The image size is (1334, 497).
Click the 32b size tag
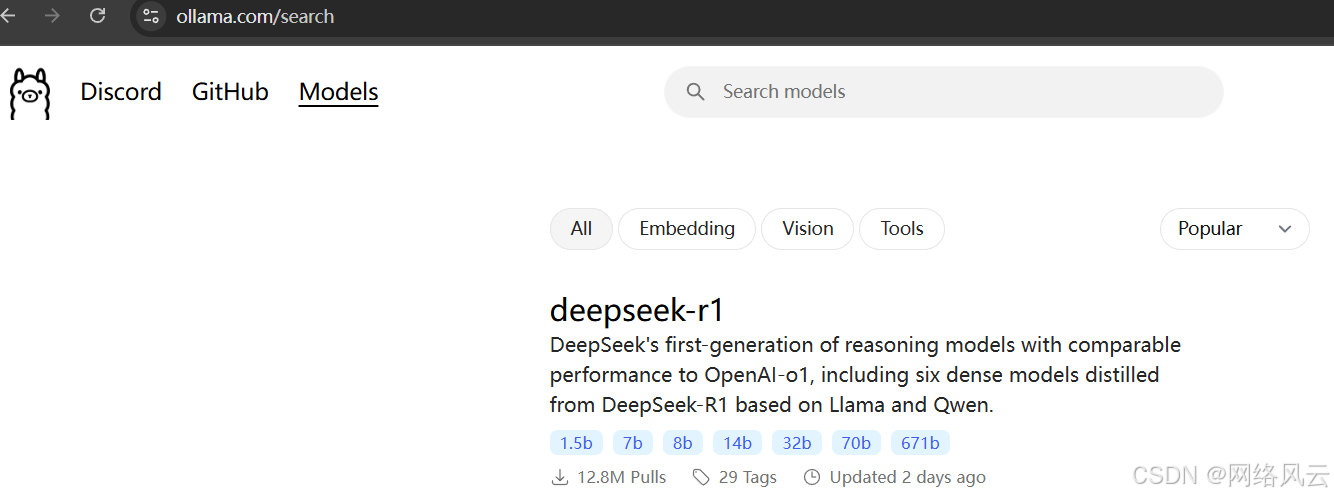click(797, 443)
